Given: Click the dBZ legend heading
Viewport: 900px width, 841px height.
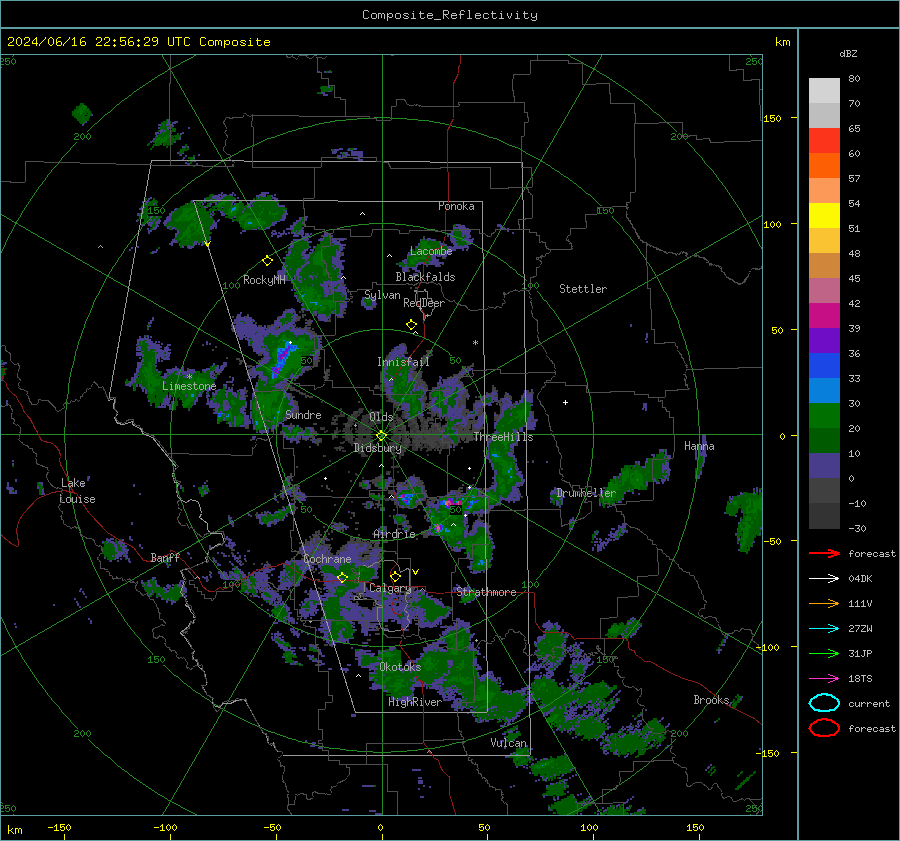Looking at the screenshot, I should 848,53.
